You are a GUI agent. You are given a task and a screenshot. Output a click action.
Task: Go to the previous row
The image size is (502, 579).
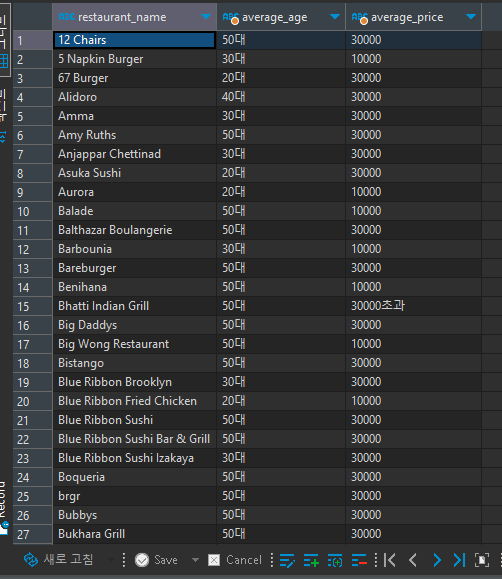coord(413,560)
